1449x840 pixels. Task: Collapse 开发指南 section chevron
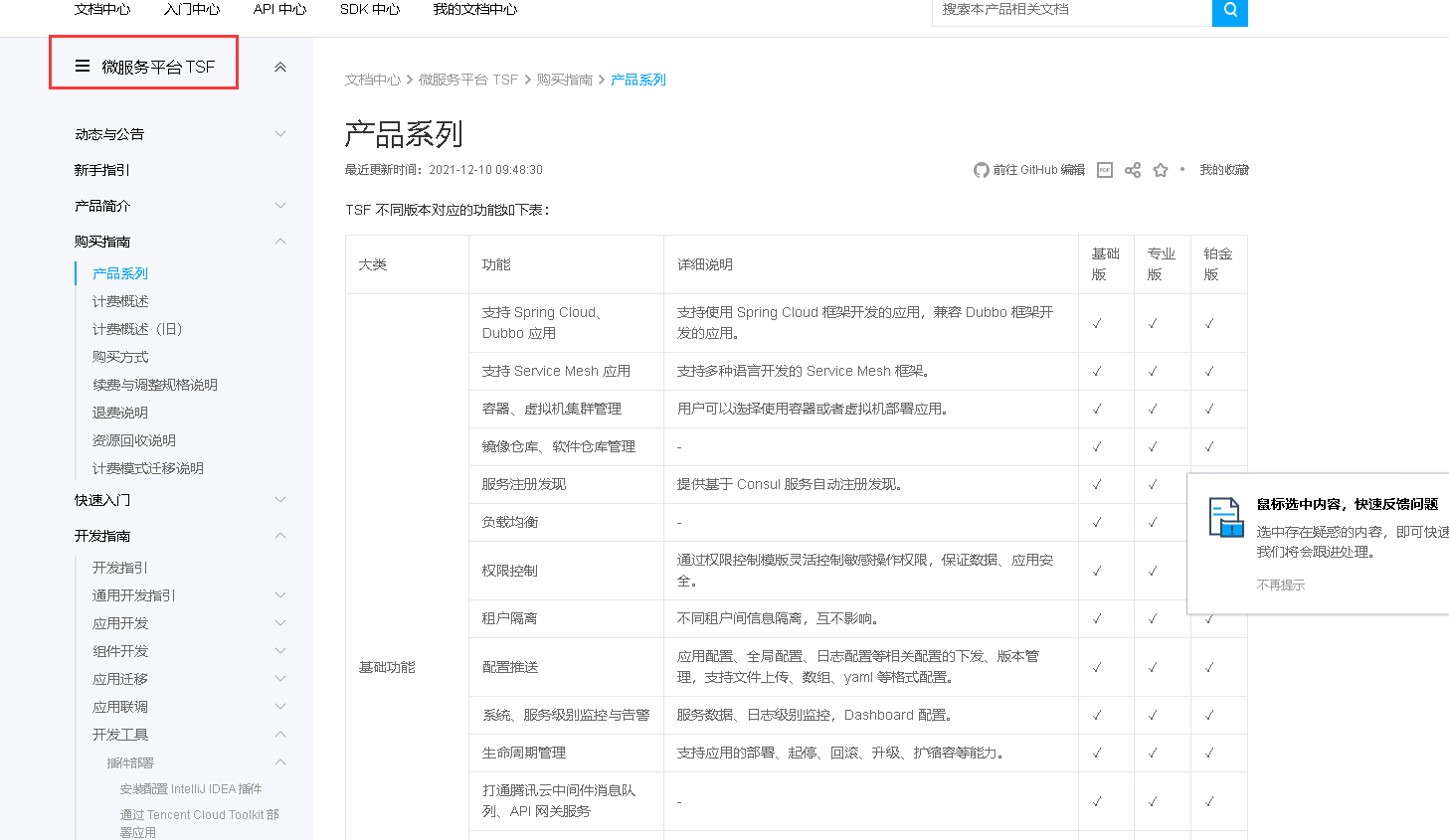click(x=280, y=536)
